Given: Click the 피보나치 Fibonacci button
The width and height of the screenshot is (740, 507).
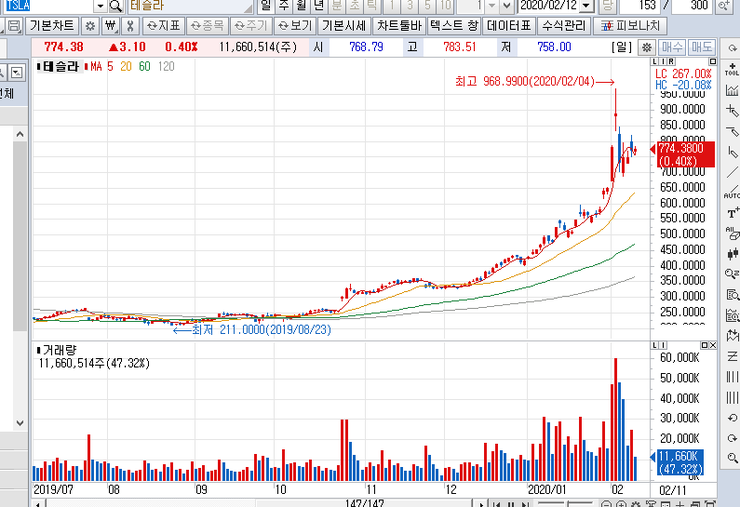Looking at the screenshot, I should coord(630,26).
